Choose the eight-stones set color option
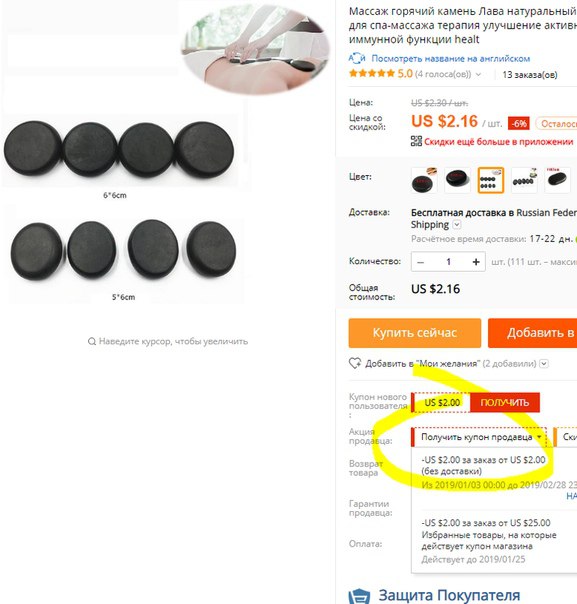 pos(490,180)
